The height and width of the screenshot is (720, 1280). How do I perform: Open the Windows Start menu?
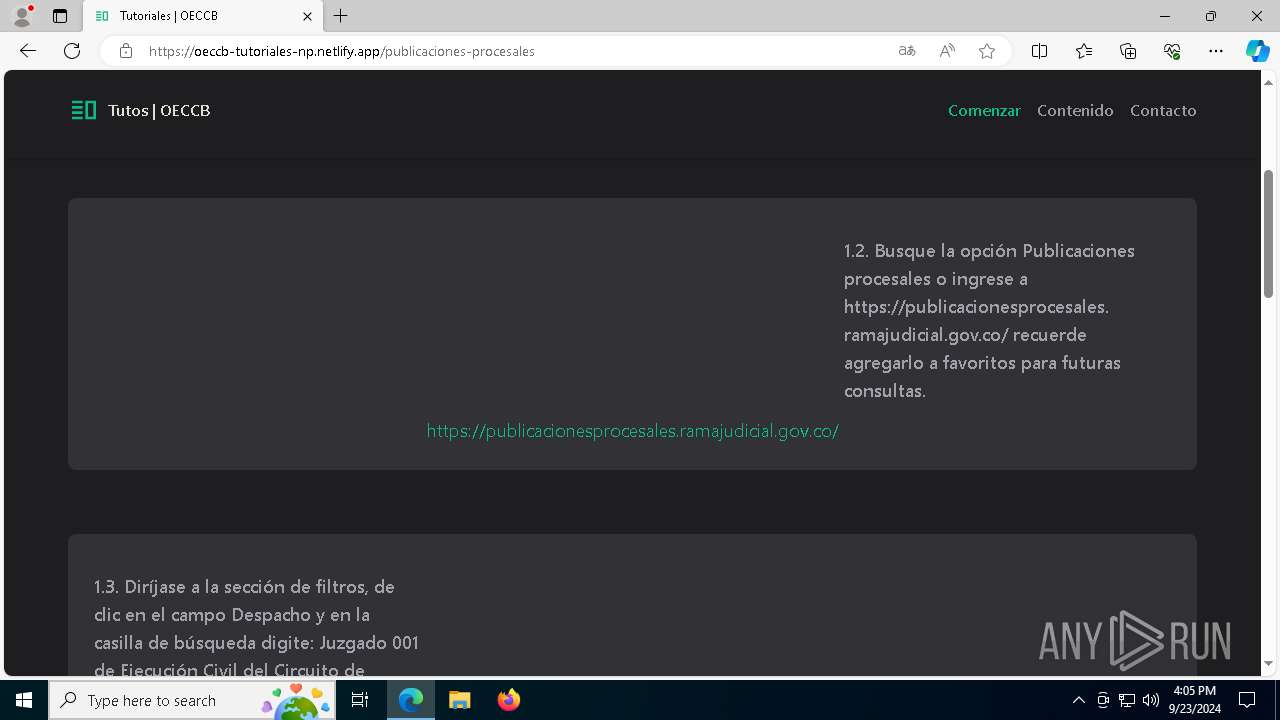pos(24,700)
